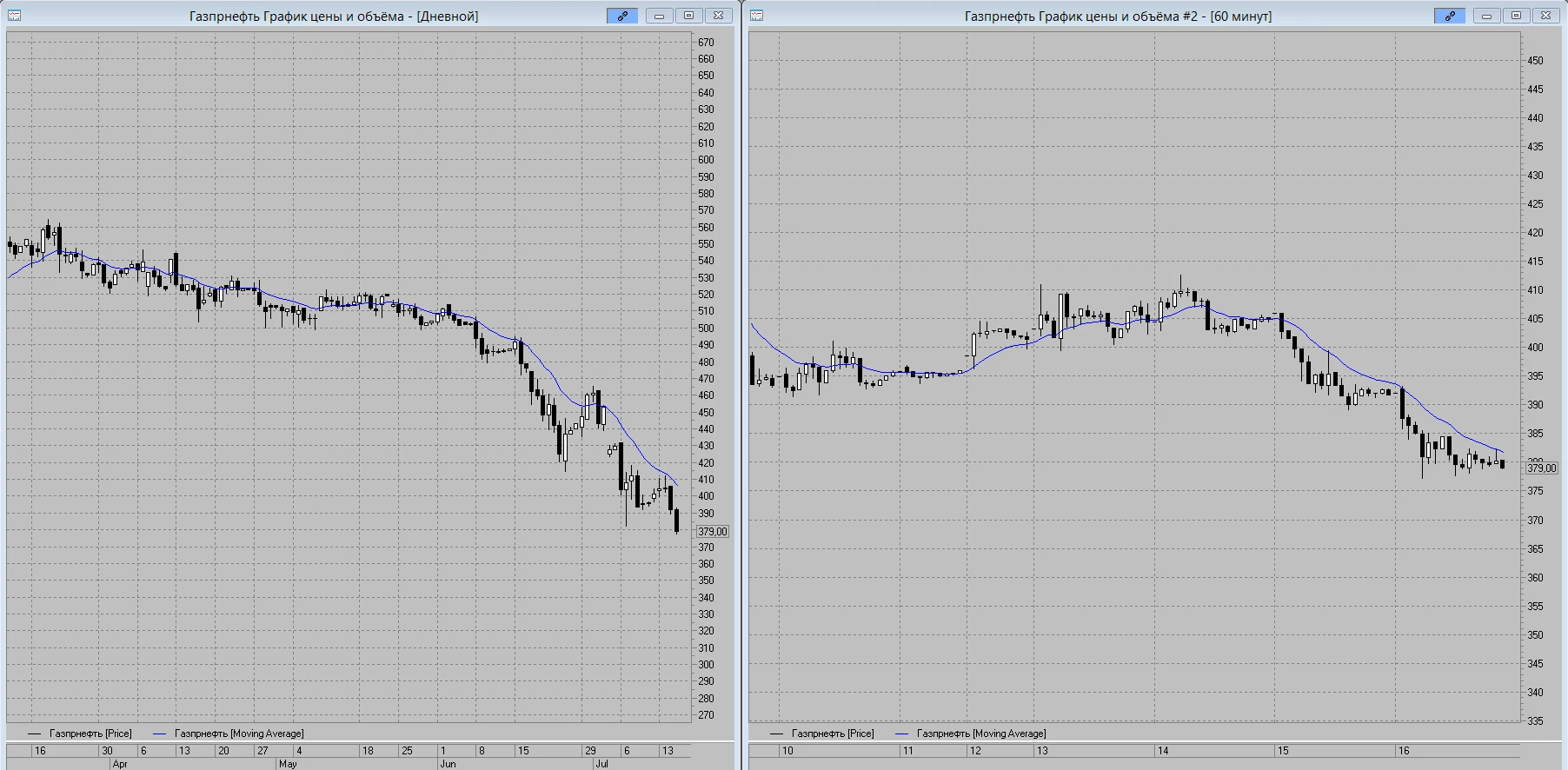1568x770 pixels.
Task: Click date 11 on 60-minute chart time axis
Action: pyautogui.click(x=908, y=751)
